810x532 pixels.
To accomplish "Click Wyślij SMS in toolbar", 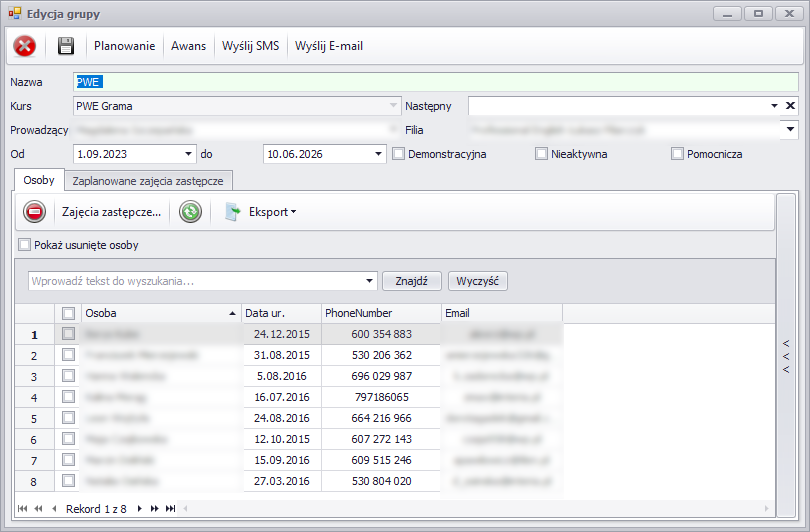I will 251,46.
